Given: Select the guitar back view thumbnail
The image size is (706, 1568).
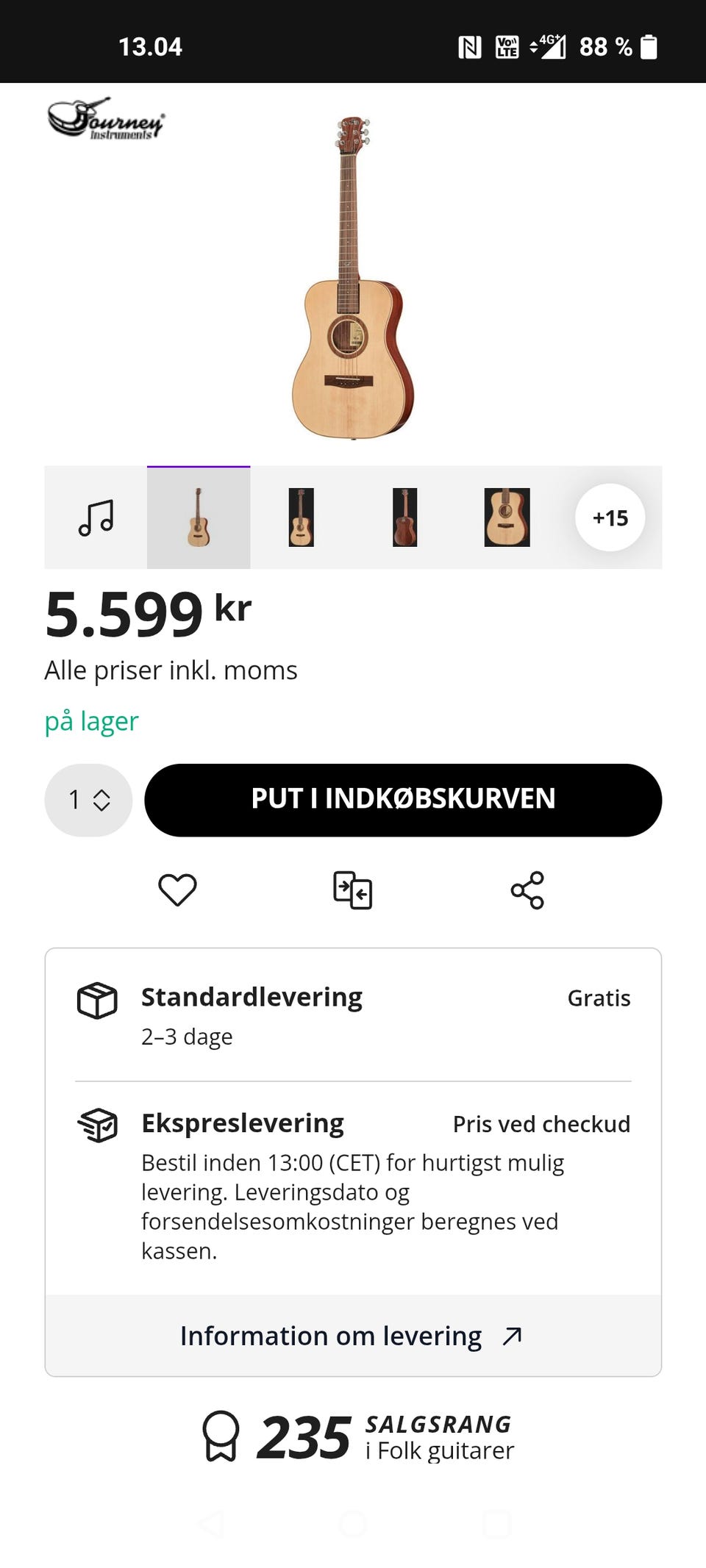Looking at the screenshot, I should pyautogui.click(x=404, y=518).
